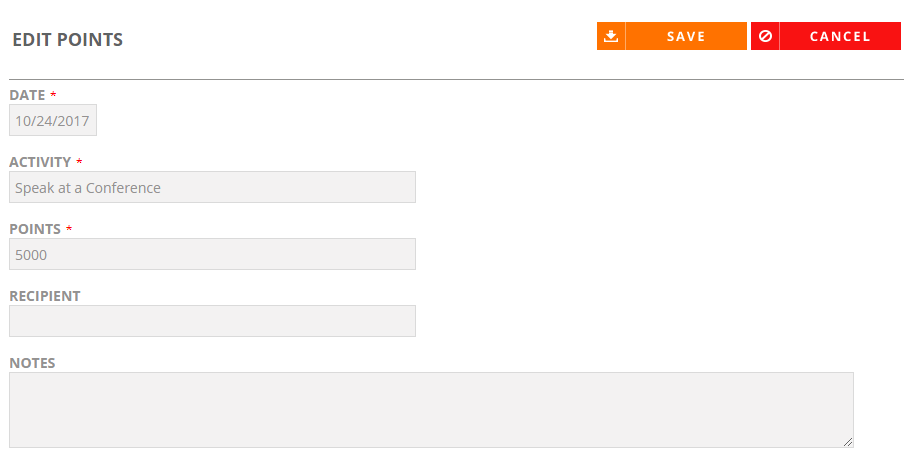
Task: Select the Points field containing 5000
Action: [x=212, y=254]
